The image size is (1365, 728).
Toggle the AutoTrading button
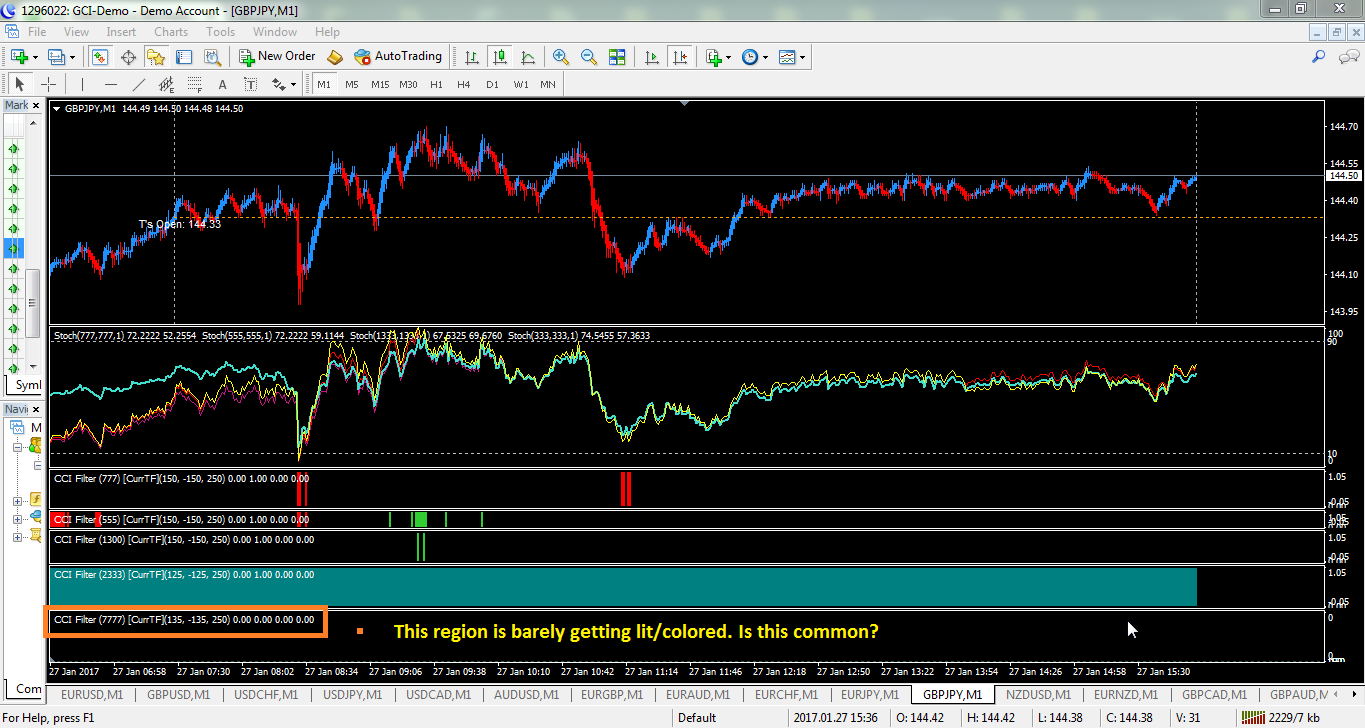(x=398, y=57)
